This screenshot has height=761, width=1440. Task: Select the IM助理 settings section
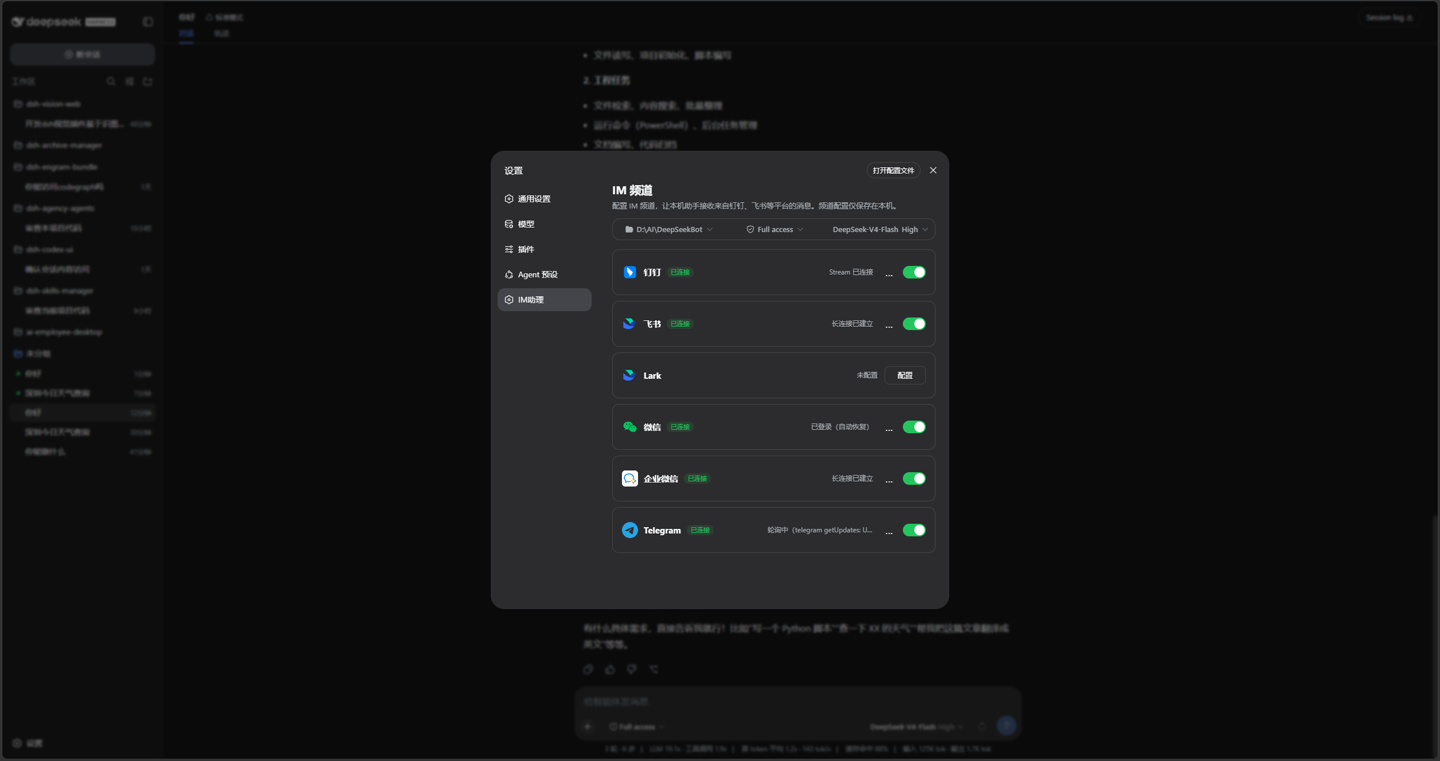[544, 300]
